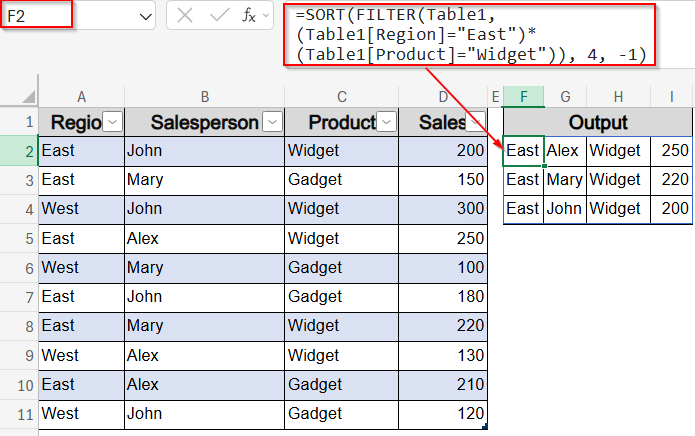
Task: Open the Product column filter dropdown
Action: tap(387, 122)
